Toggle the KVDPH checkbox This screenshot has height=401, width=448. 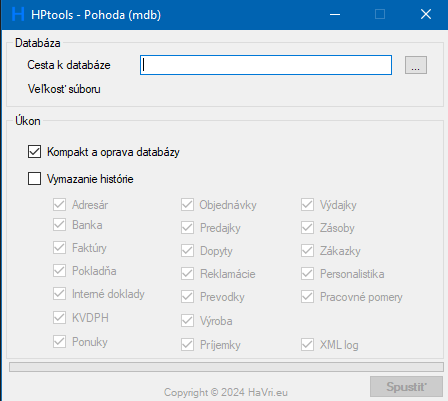point(59,318)
